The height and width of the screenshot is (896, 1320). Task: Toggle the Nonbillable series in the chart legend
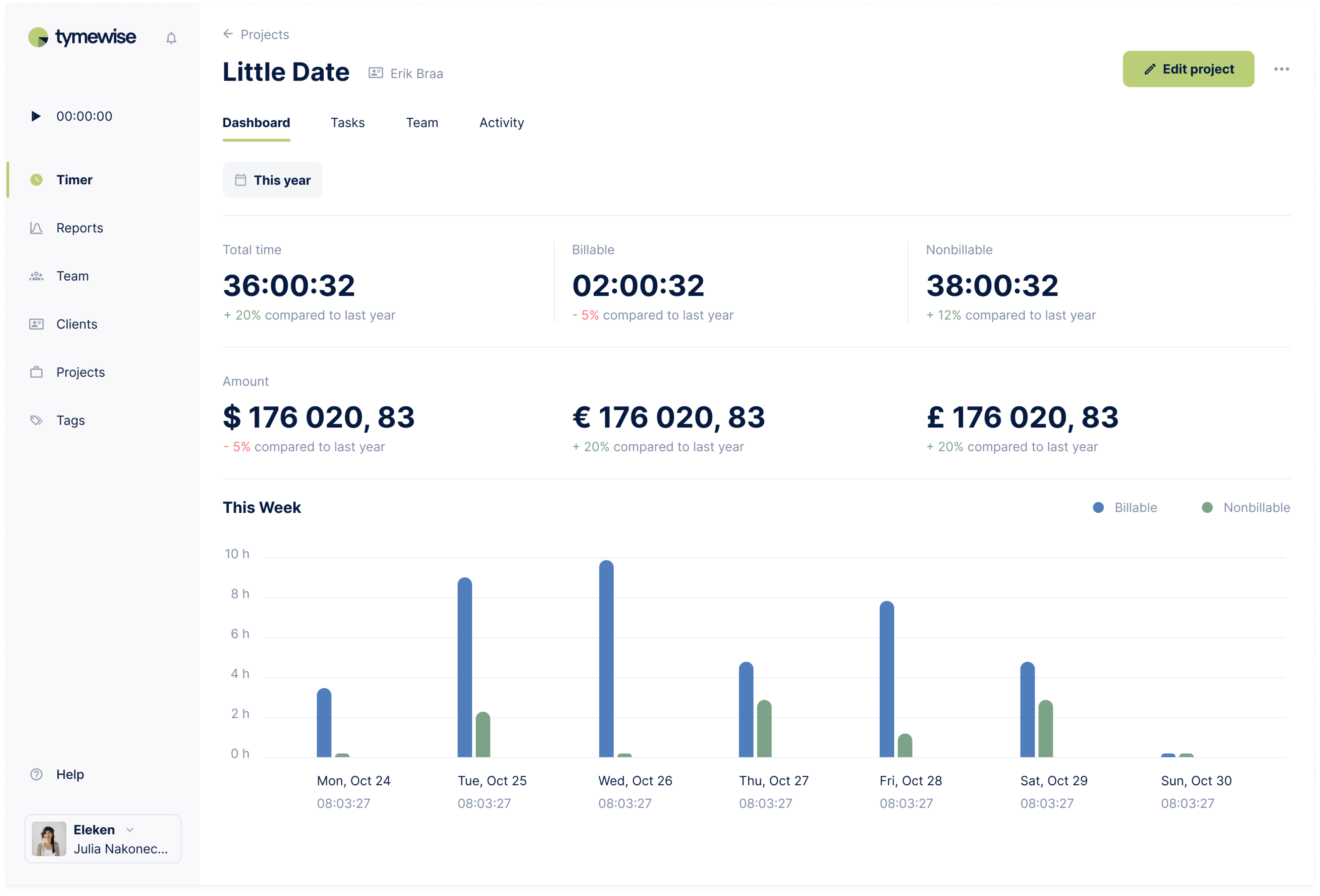click(1246, 507)
